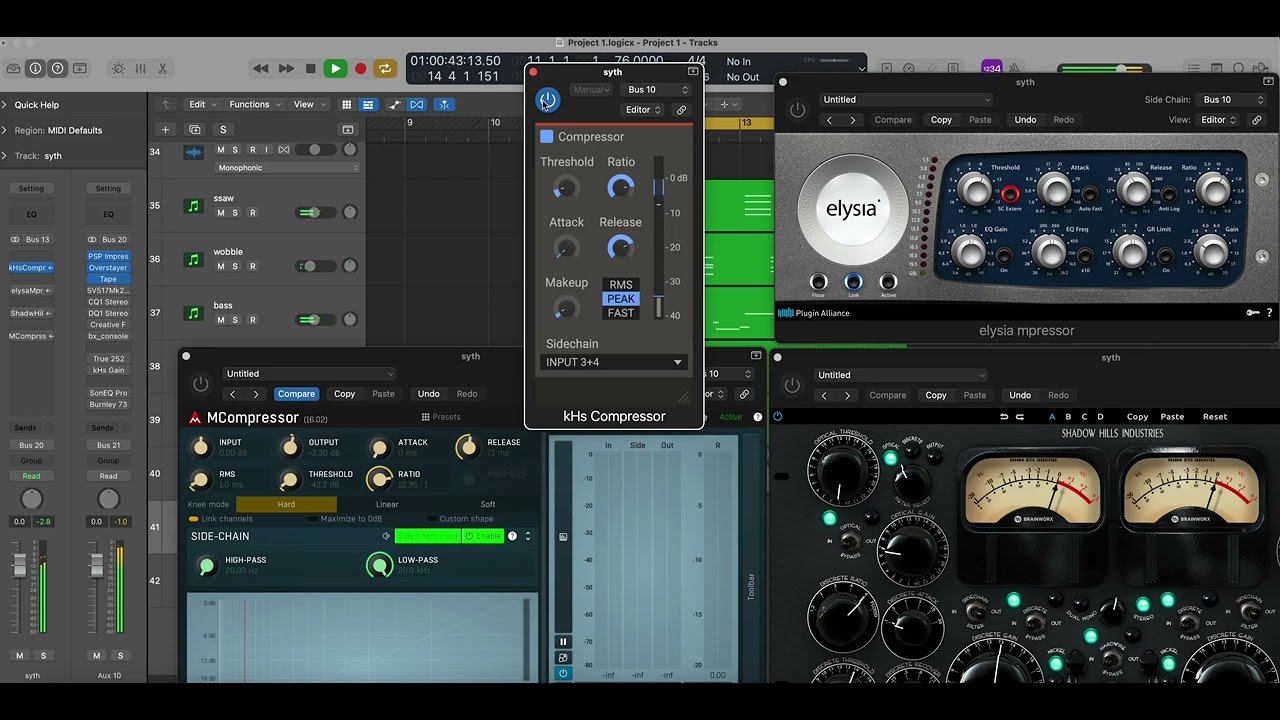Open the ssaw track instrument icon
This screenshot has width=1280, height=720.
click(193, 206)
